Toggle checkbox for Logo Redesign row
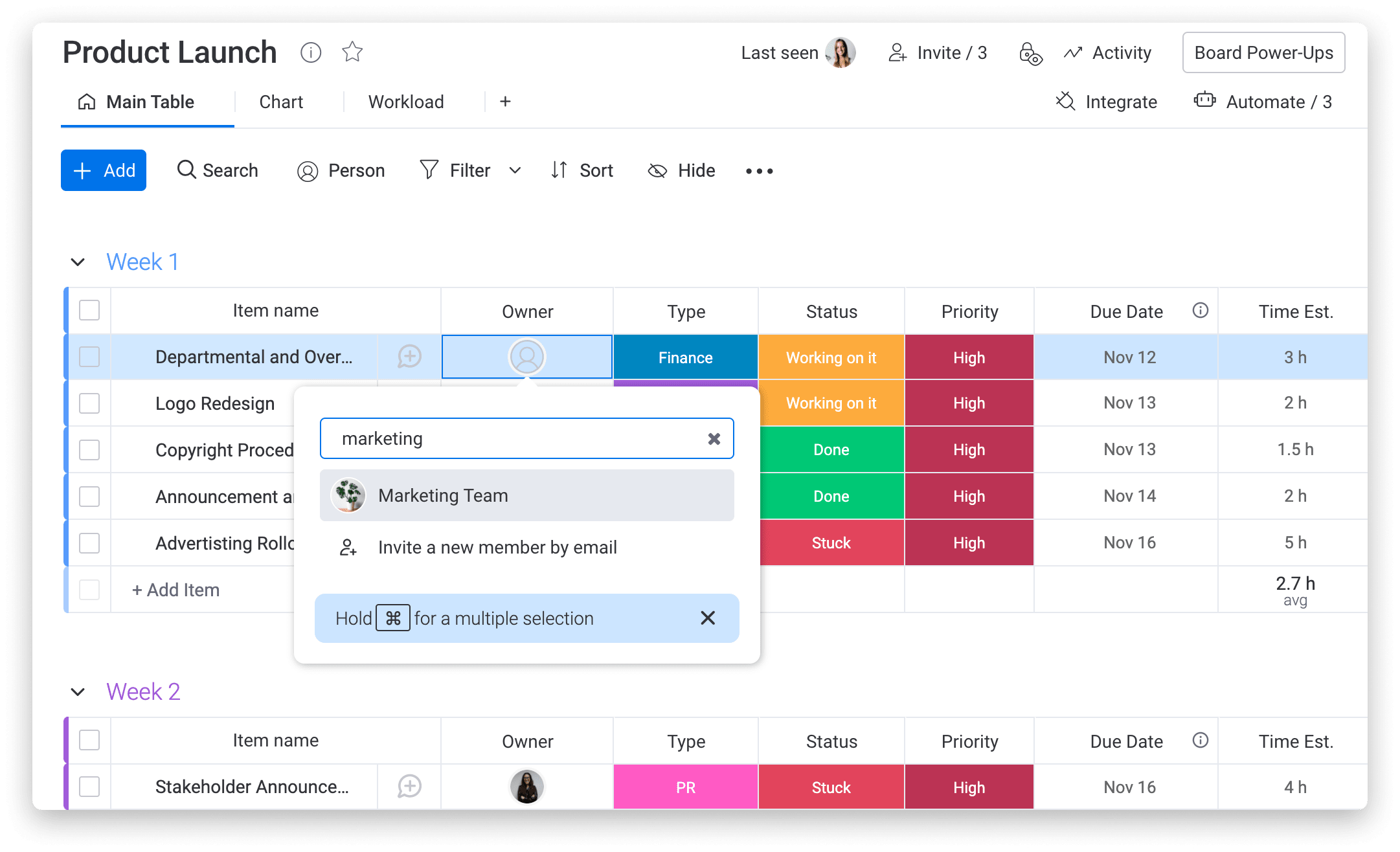Viewport: 1400px width, 852px height. click(90, 403)
